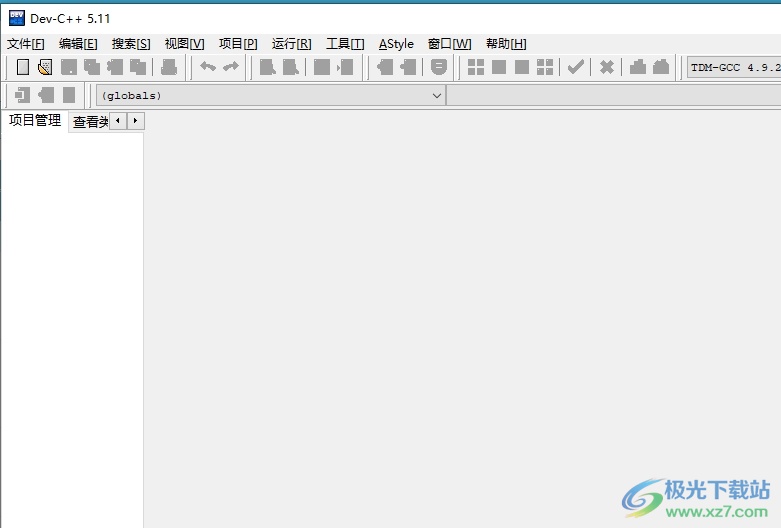Click the Print toolbar icon
This screenshot has height=528, width=781.
click(169, 67)
